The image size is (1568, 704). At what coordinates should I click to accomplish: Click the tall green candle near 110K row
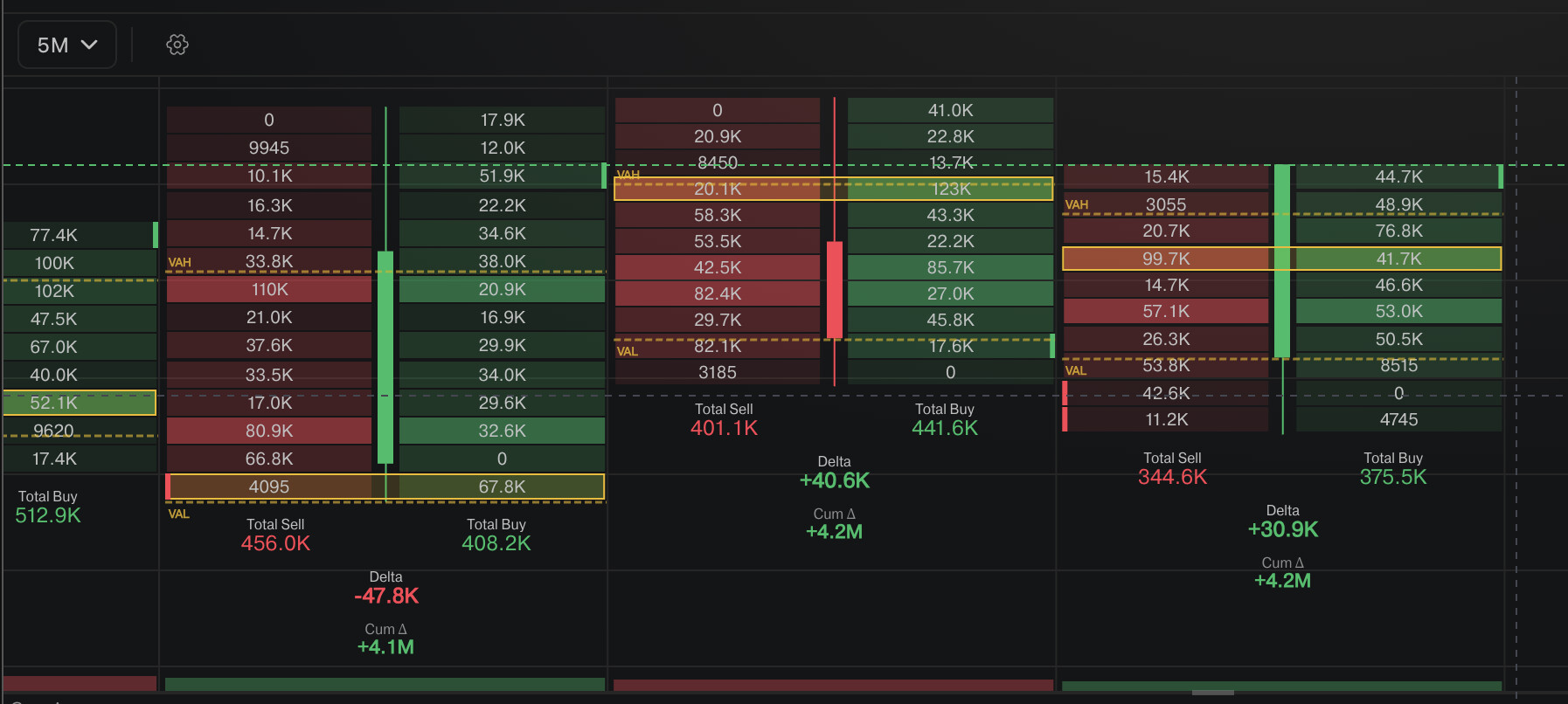[x=385, y=357]
